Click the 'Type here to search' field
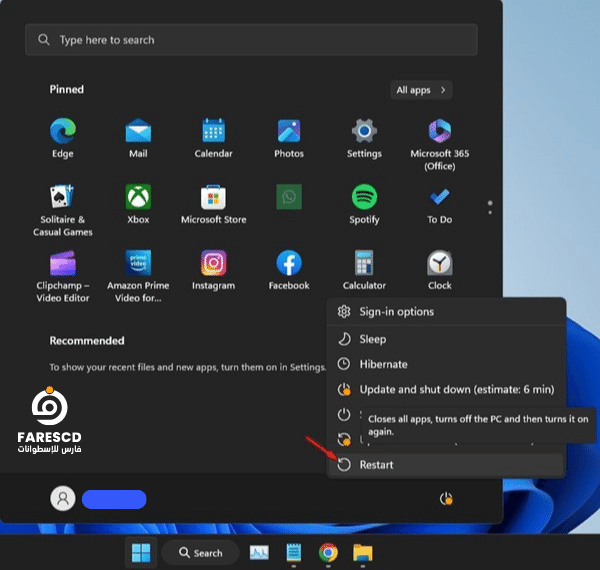600x570 pixels. [251, 40]
